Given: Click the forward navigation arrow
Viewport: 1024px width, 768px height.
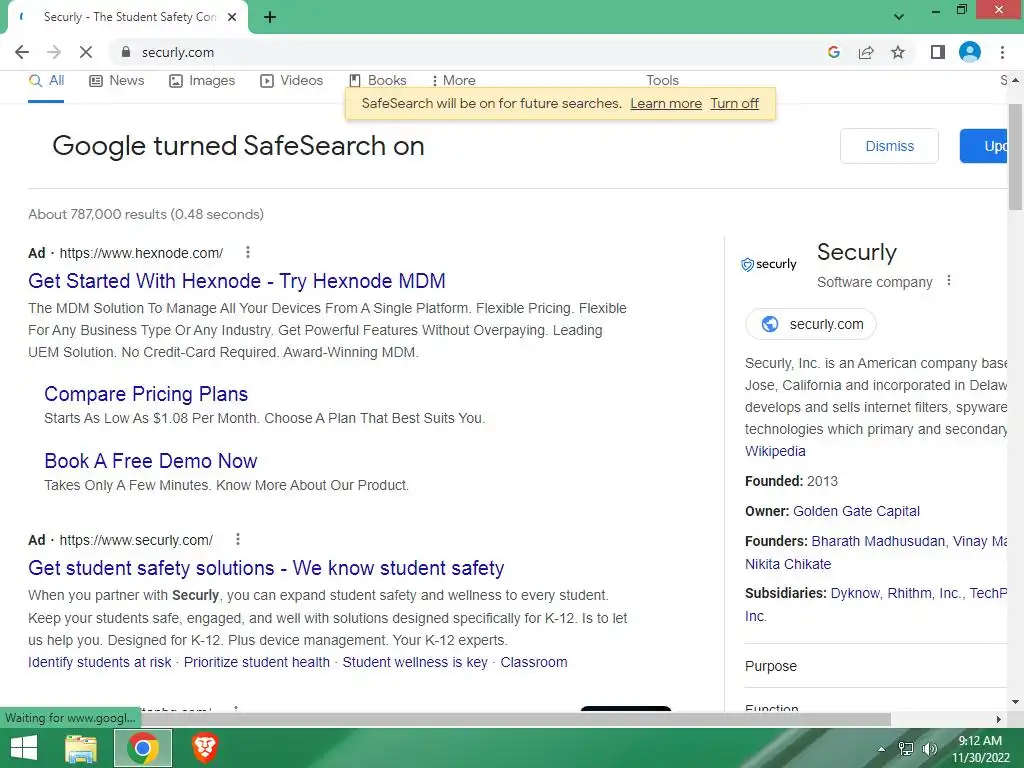Looking at the screenshot, I should tap(54, 52).
